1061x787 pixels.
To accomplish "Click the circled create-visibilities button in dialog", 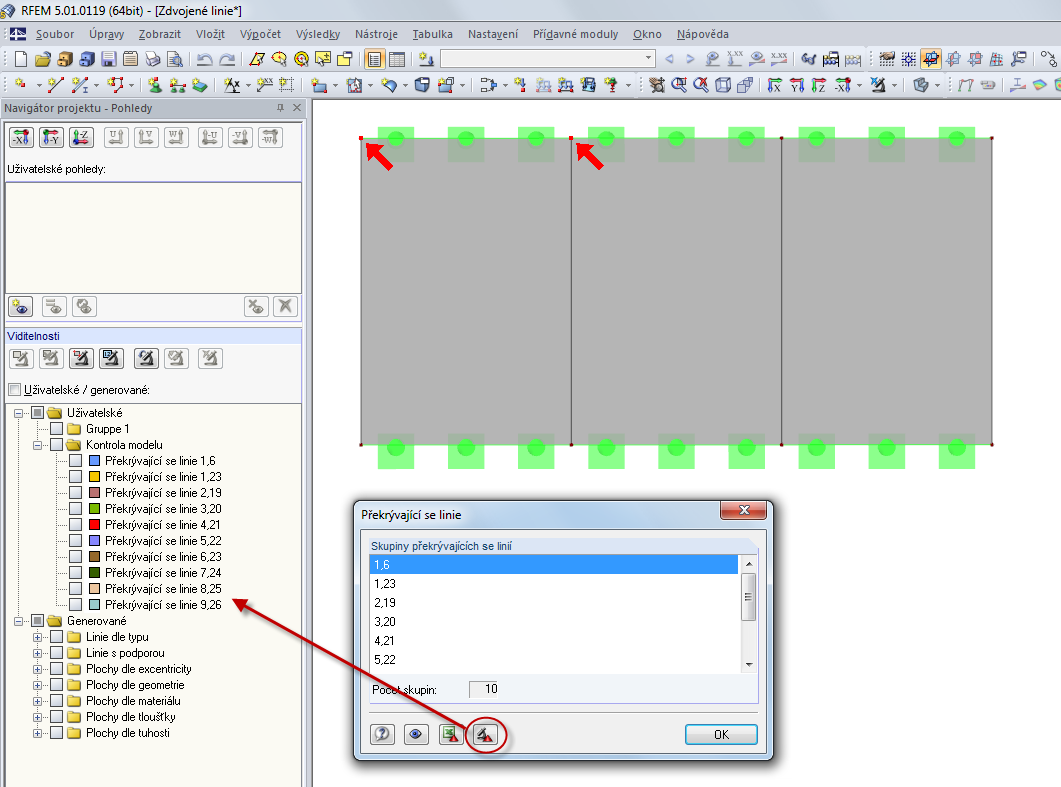I will click(485, 734).
